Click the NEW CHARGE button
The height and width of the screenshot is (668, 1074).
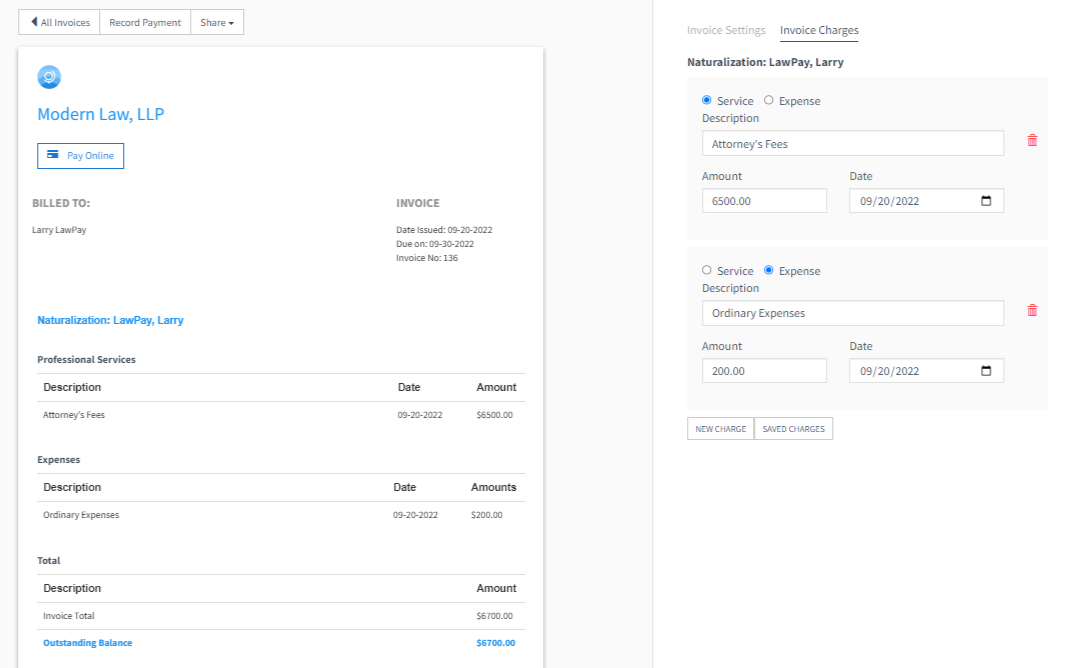(720, 428)
